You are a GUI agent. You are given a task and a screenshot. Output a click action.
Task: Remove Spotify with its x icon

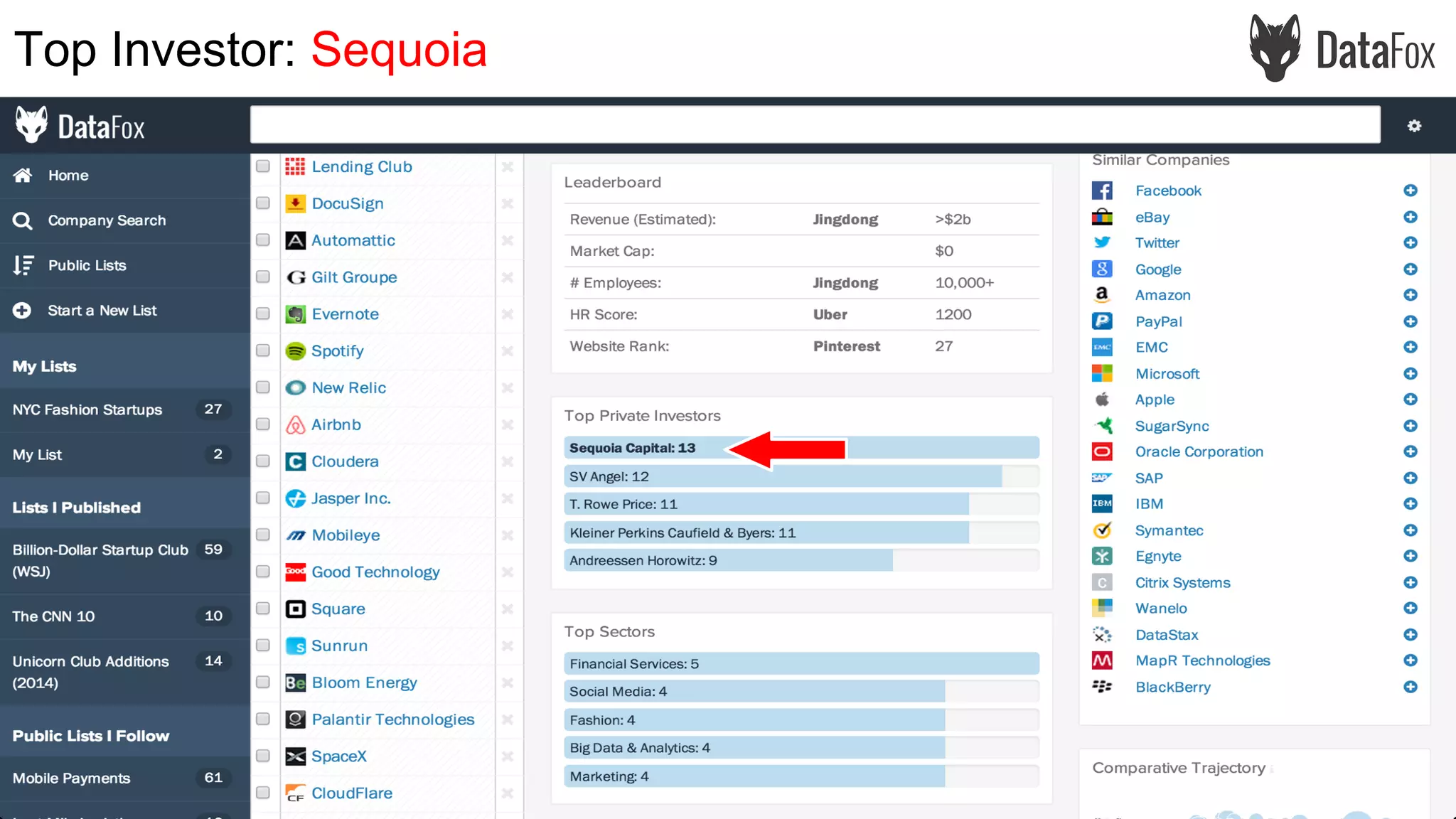(x=508, y=350)
